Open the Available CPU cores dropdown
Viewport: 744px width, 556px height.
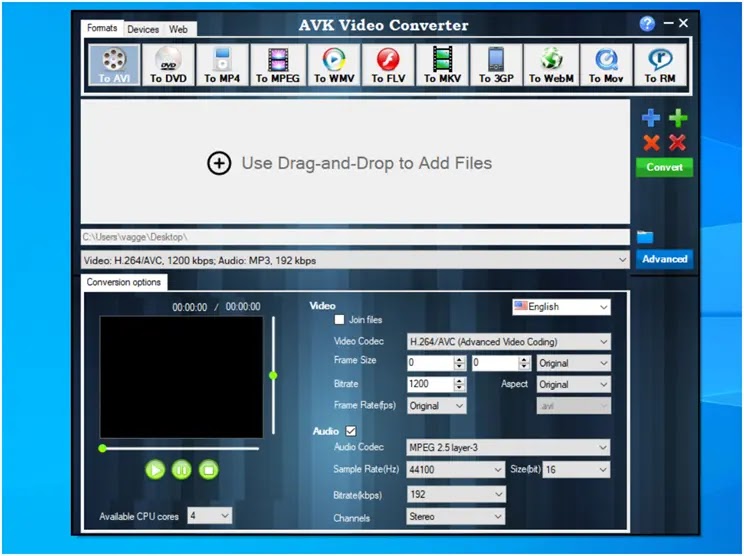point(210,516)
